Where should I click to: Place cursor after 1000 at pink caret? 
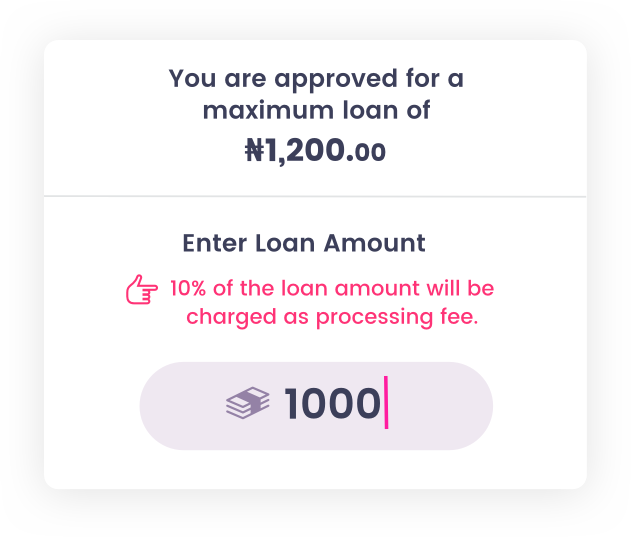[x=386, y=403]
